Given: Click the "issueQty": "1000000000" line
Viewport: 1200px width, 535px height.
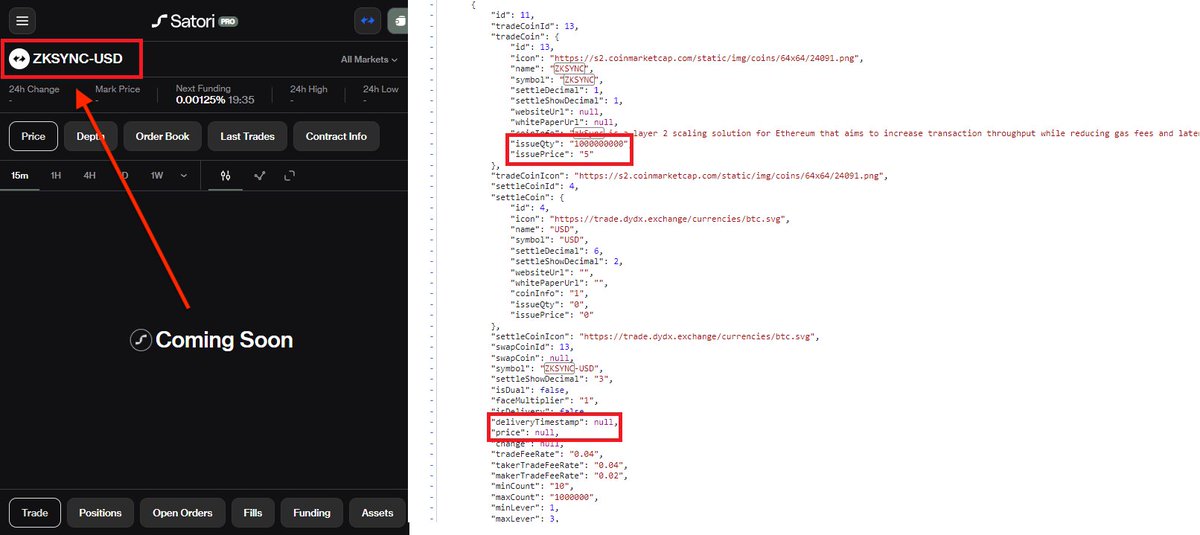Looking at the screenshot, I should [570, 144].
